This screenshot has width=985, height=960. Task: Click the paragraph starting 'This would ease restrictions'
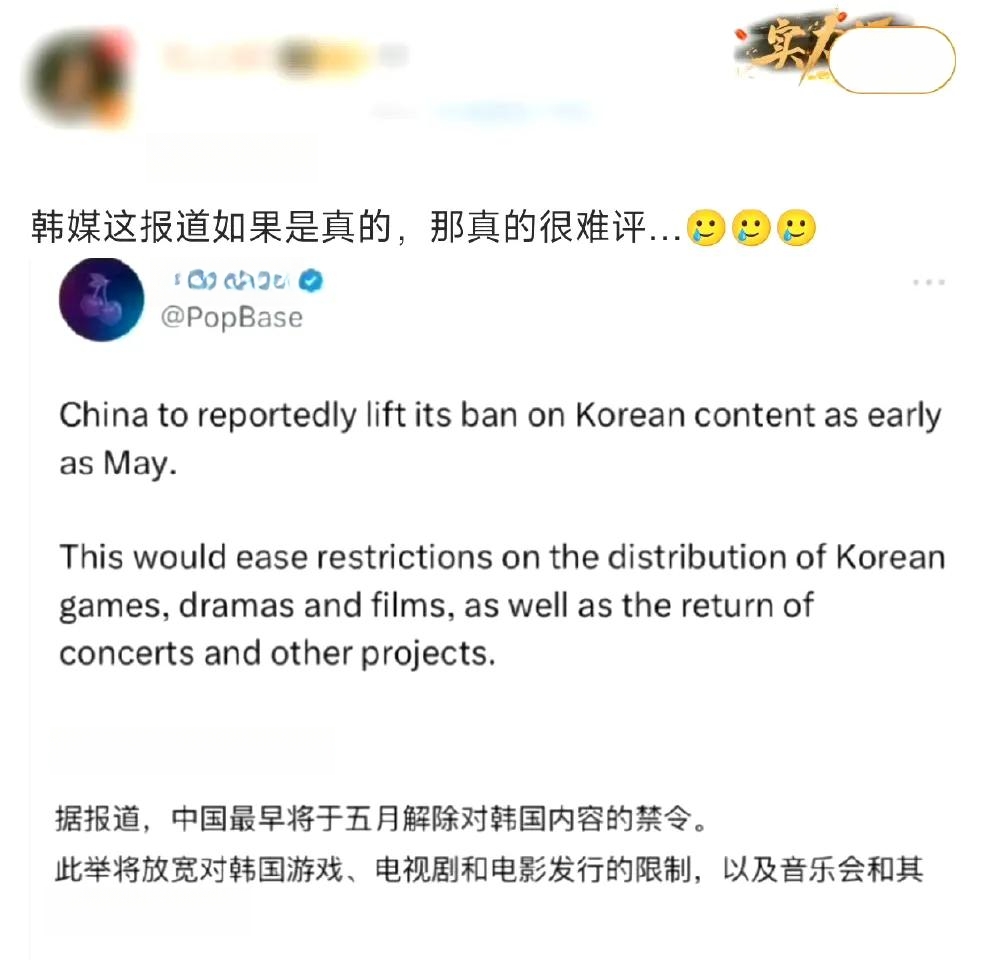[x=502, y=605]
